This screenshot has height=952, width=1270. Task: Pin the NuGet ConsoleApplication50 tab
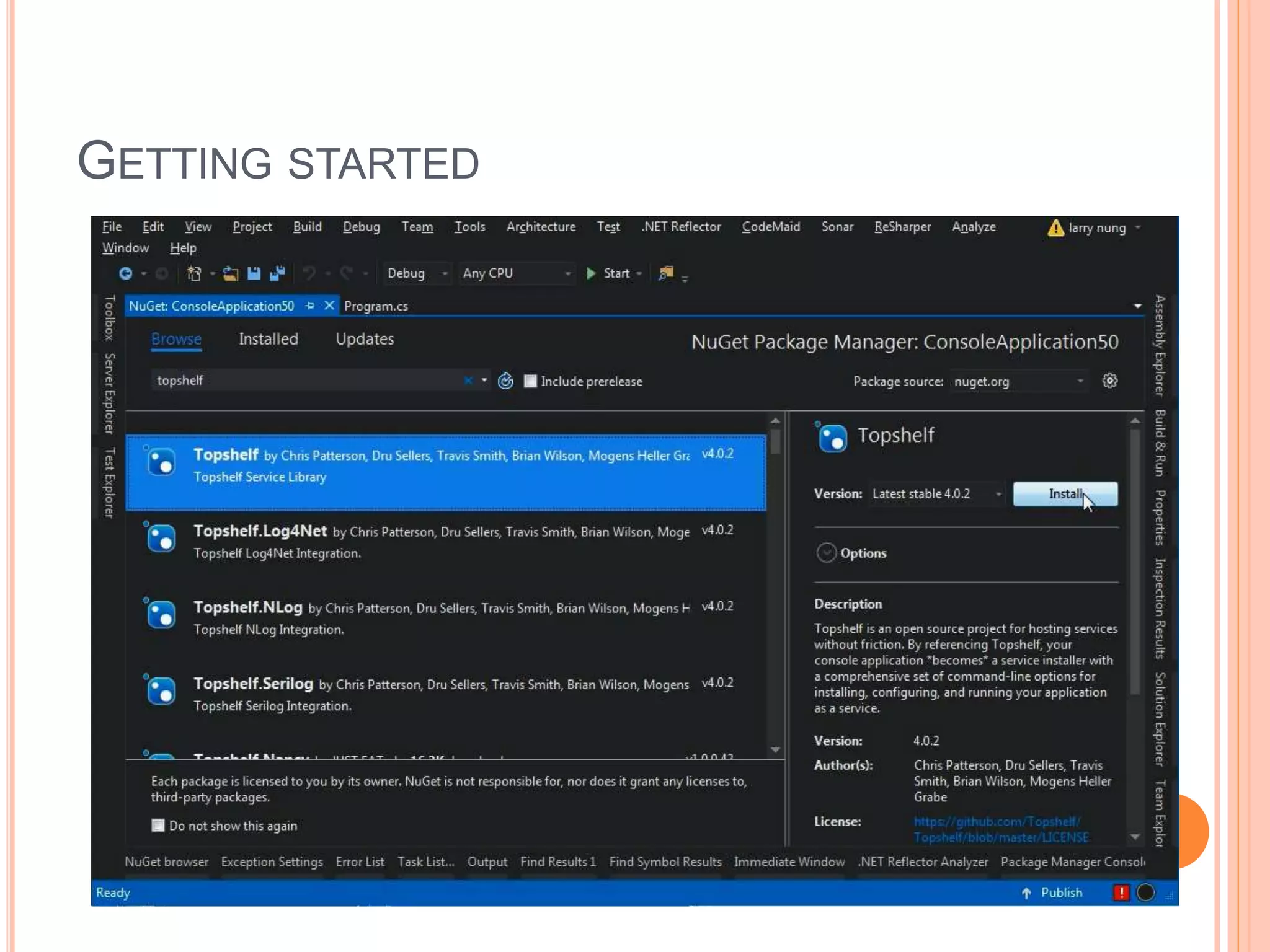(x=310, y=306)
